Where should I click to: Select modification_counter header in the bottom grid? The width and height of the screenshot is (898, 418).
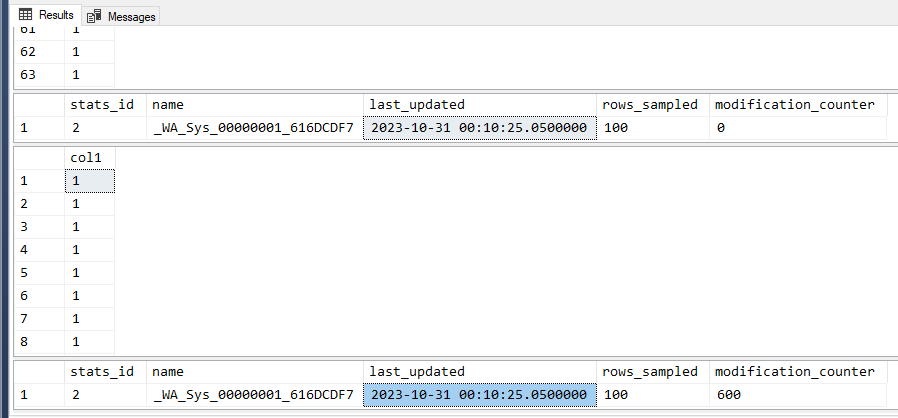(x=797, y=371)
